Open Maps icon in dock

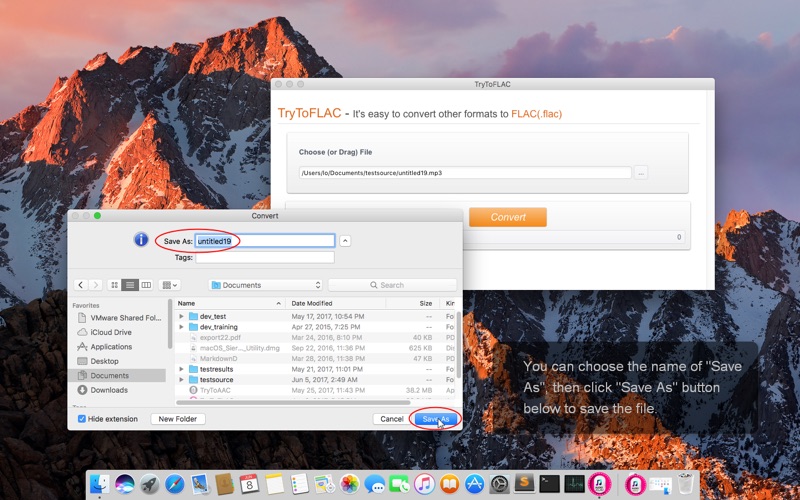click(324, 483)
